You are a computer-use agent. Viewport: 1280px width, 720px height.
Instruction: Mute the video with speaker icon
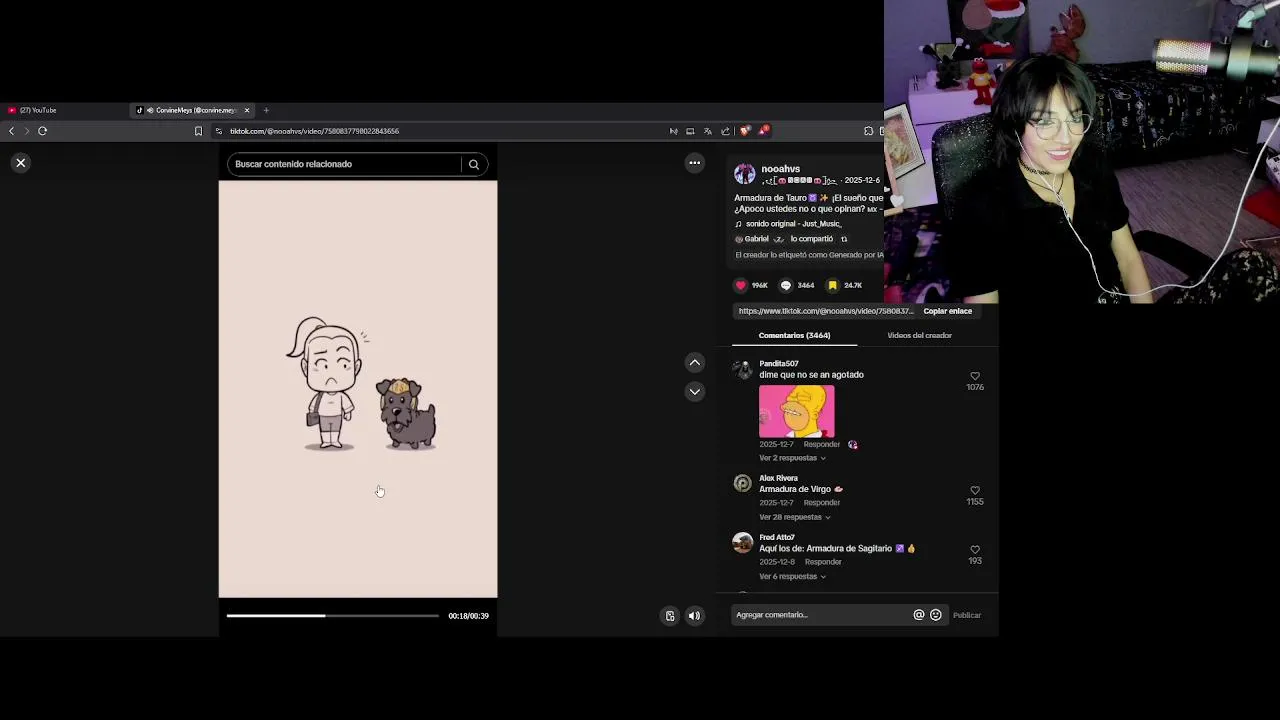[694, 616]
